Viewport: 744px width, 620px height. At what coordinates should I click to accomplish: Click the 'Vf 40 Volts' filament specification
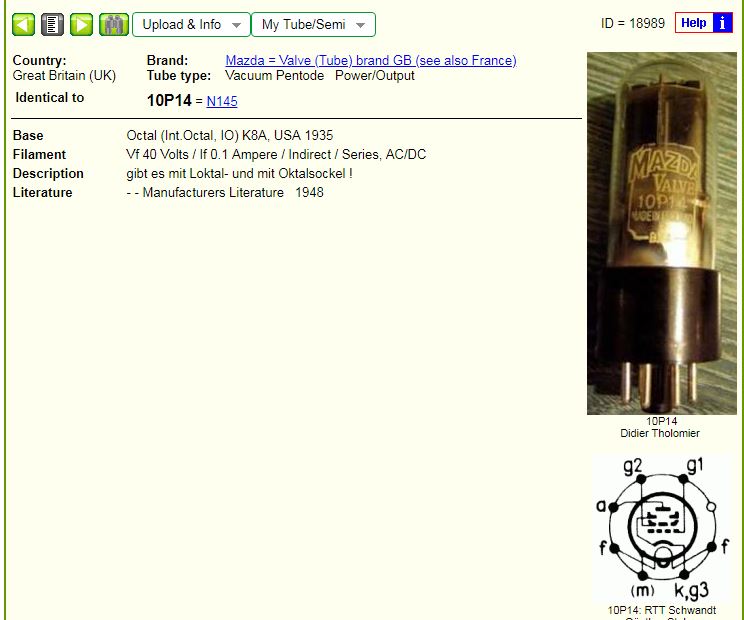click(157, 154)
